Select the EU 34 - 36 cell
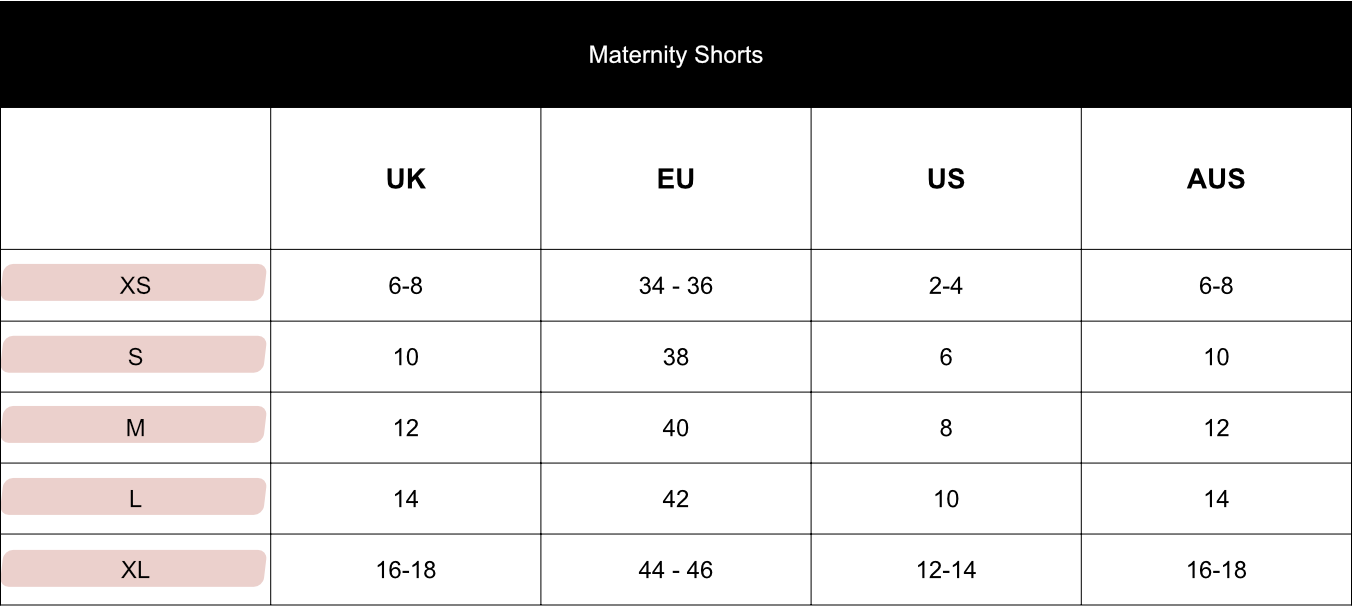1352x606 pixels. pyautogui.click(x=676, y=286)
